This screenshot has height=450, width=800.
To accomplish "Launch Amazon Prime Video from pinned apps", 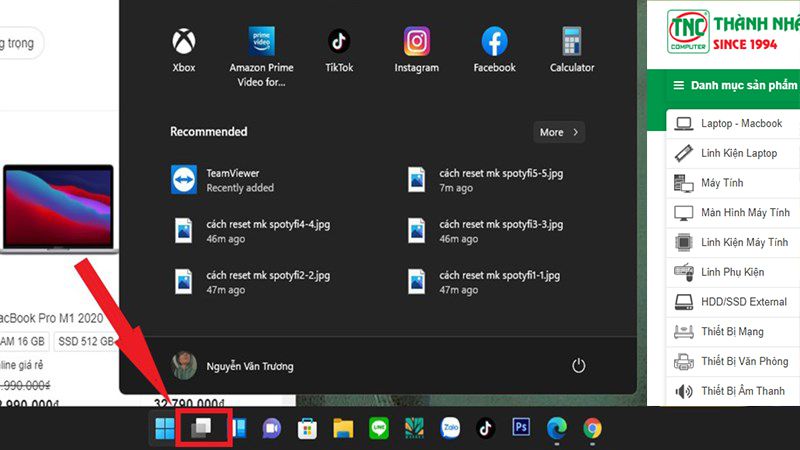I will click(x=261, y=57).
